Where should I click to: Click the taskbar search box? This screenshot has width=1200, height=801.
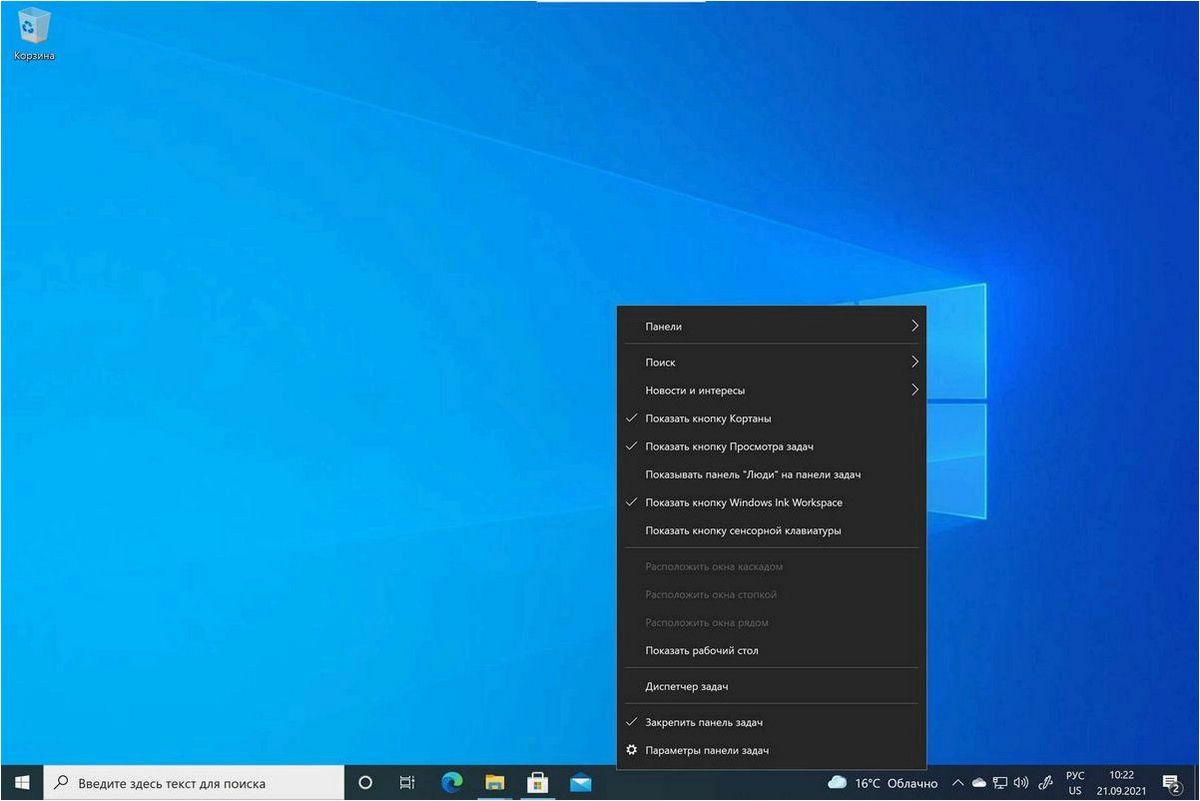195,783
